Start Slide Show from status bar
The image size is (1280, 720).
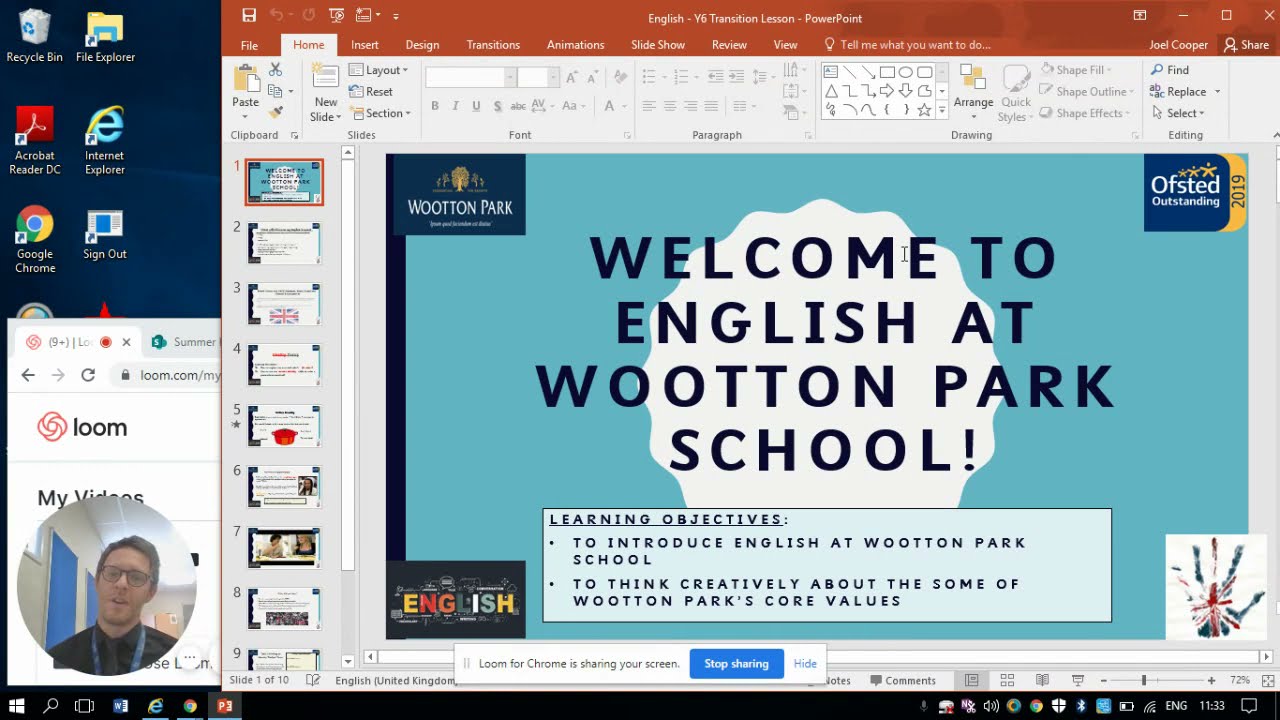(x=1077, y=680)
